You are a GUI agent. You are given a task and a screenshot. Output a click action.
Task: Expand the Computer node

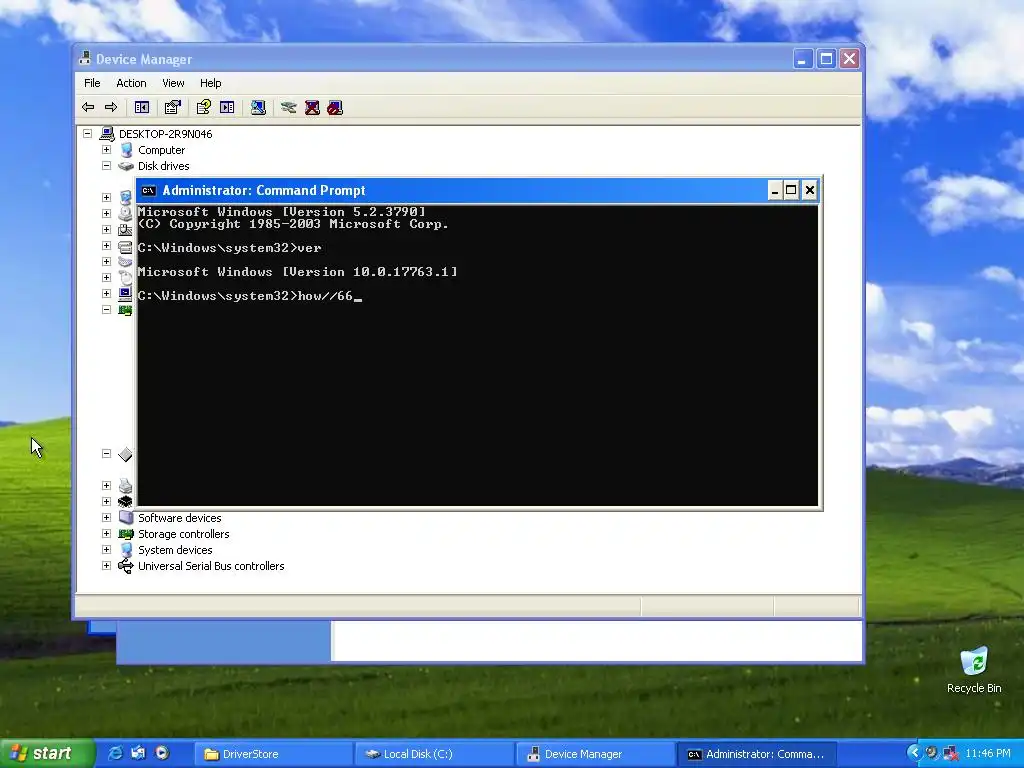(x=106, y=150)
